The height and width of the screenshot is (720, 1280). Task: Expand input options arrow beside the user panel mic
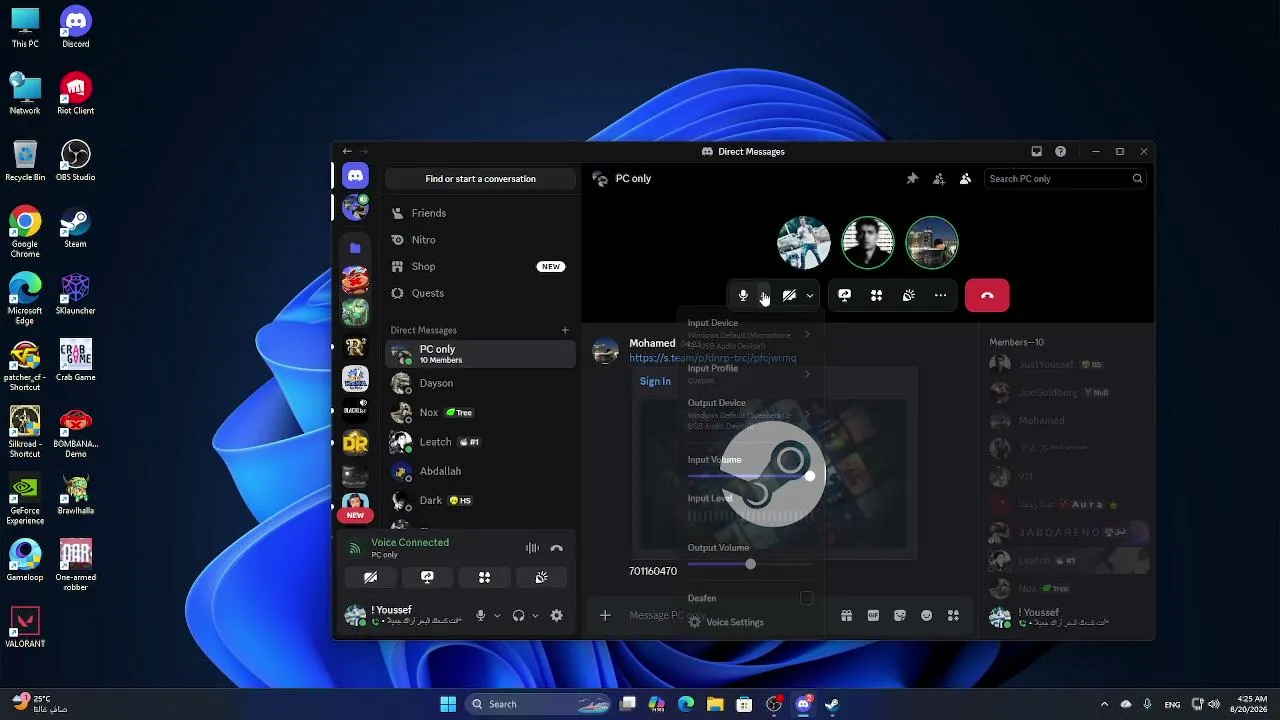(497, 616)
